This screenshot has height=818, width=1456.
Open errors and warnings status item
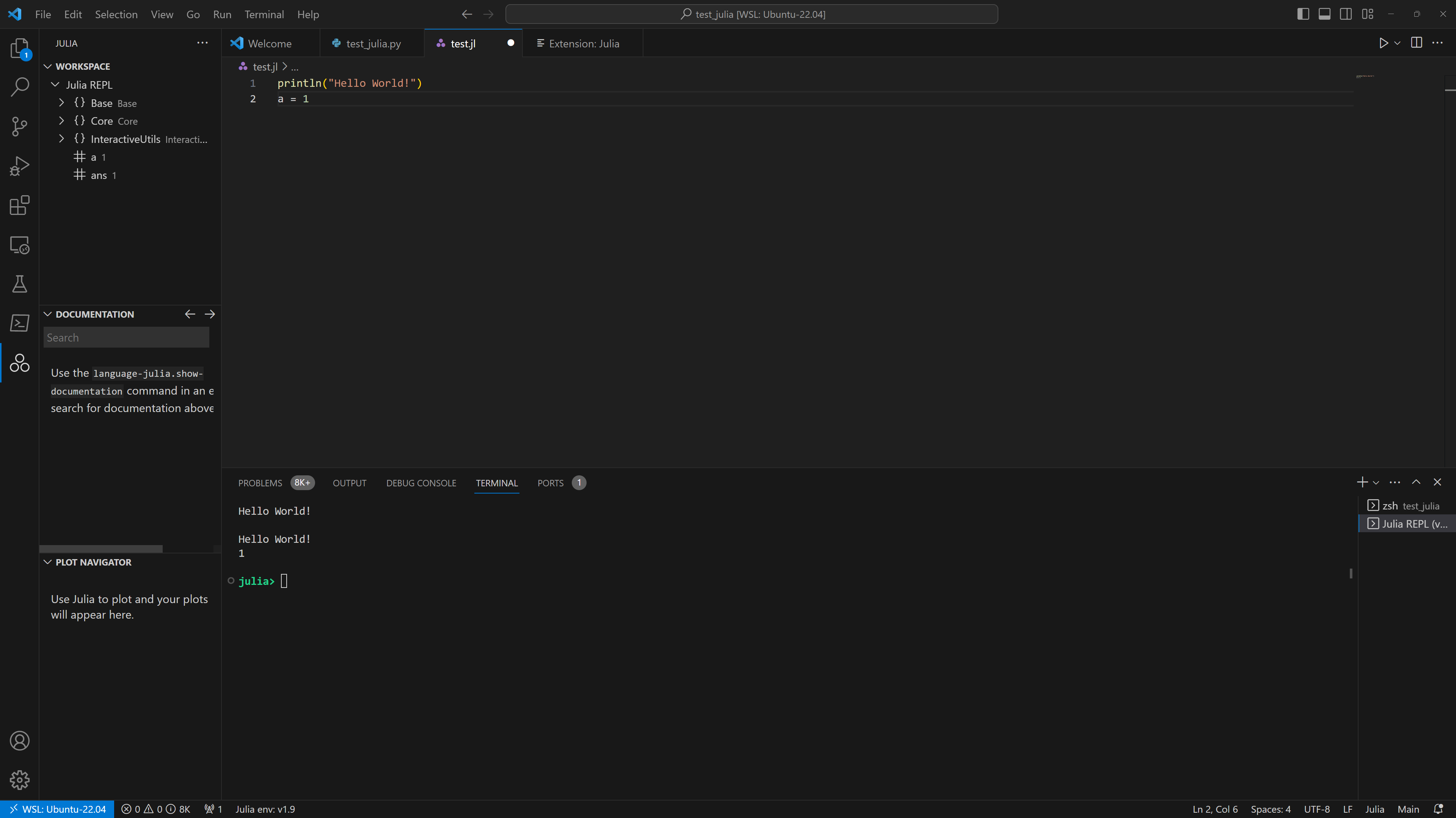155,809
